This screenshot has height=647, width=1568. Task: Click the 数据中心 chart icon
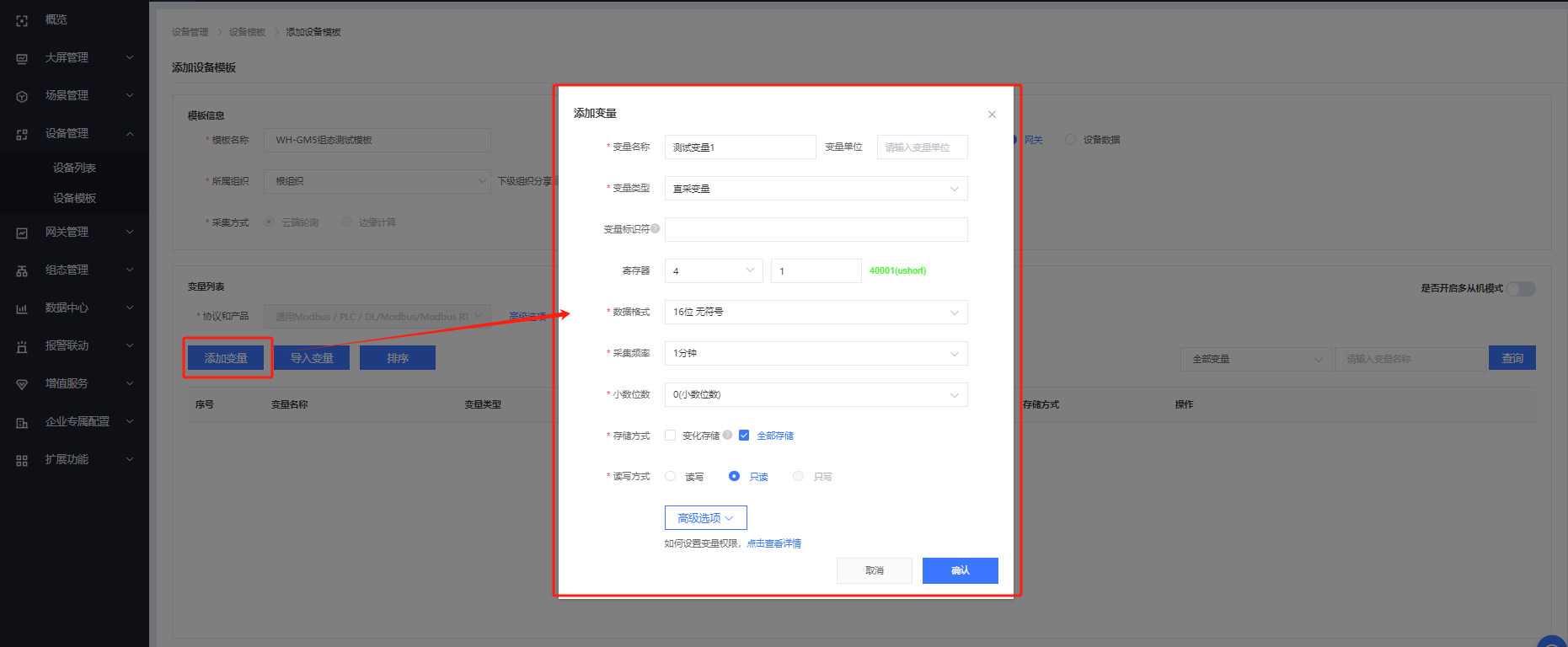point(22,308)
